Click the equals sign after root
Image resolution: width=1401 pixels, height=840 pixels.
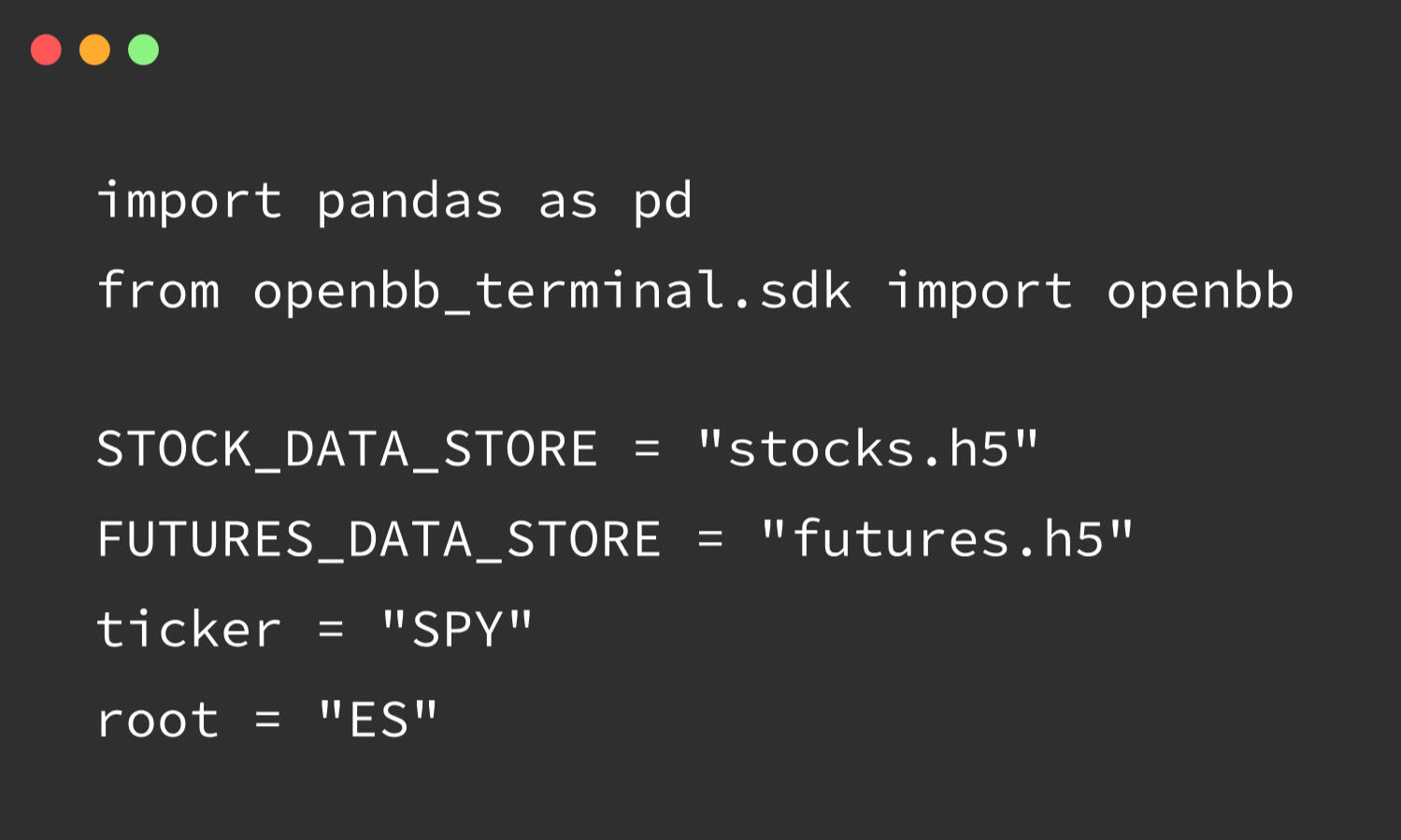pos(267,720)
